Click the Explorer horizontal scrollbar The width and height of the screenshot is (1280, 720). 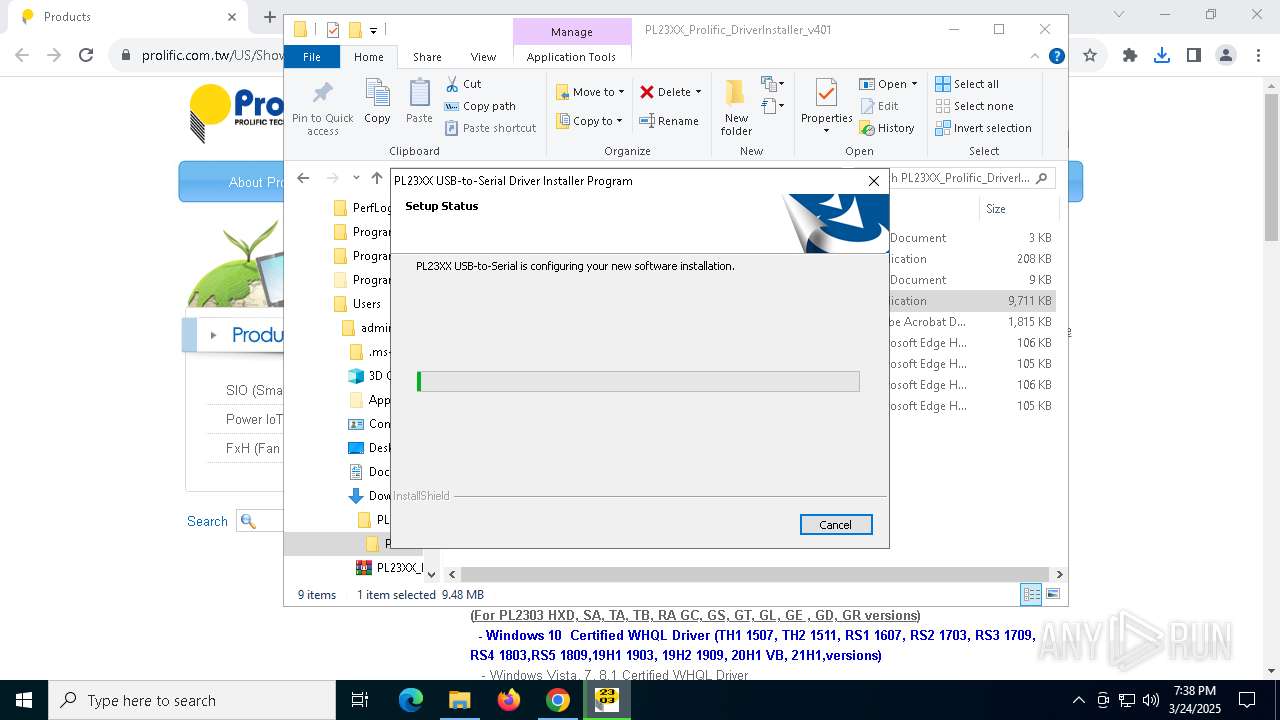tap(754, 574)
